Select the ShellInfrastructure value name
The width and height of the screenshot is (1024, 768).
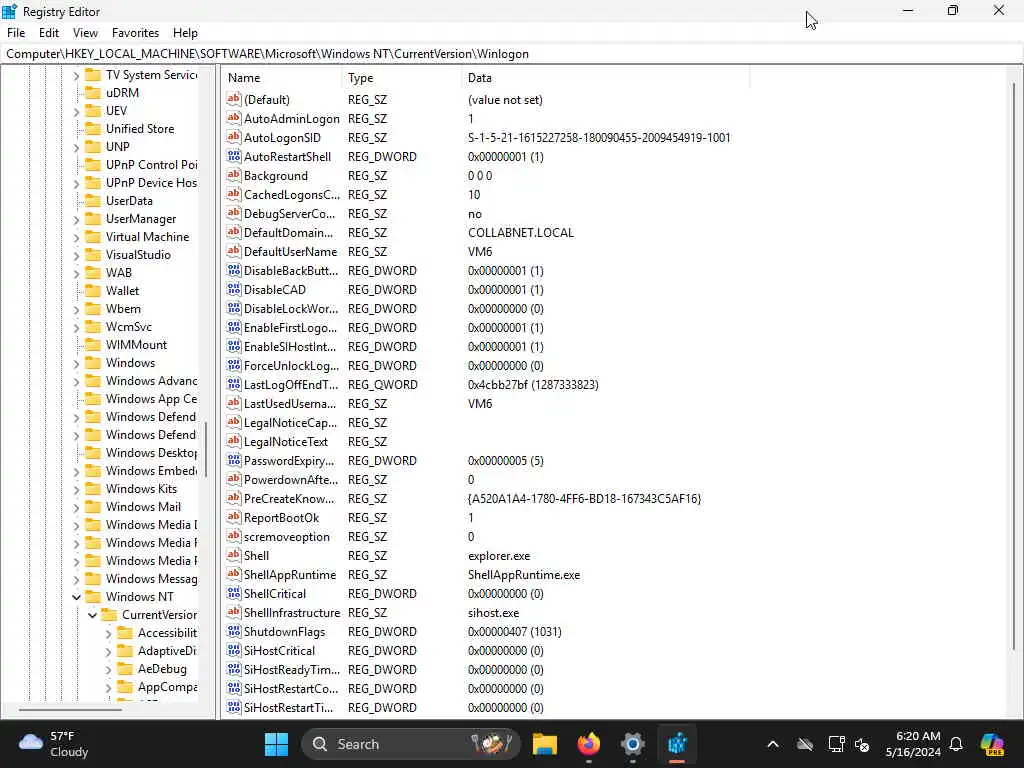(x=291, y=613)
